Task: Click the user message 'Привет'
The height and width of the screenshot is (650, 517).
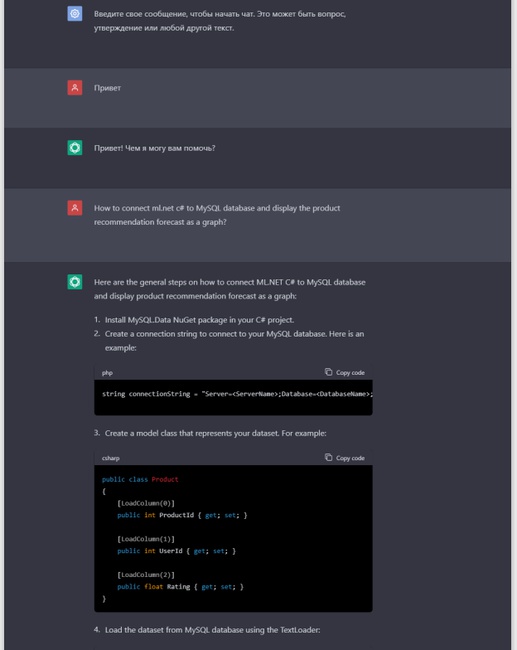Action: pyautogui.click(x=107, y=88)
